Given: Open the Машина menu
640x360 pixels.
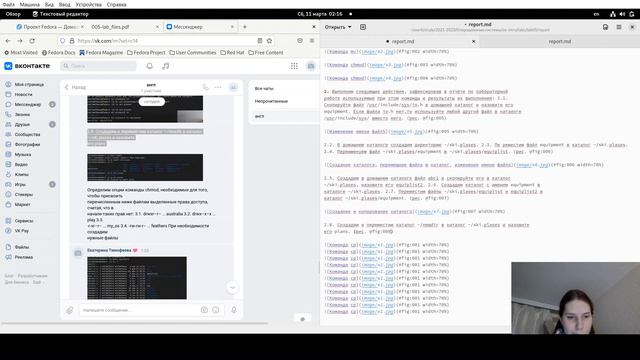Looking at the screenshot, I should tap(30, 4).
